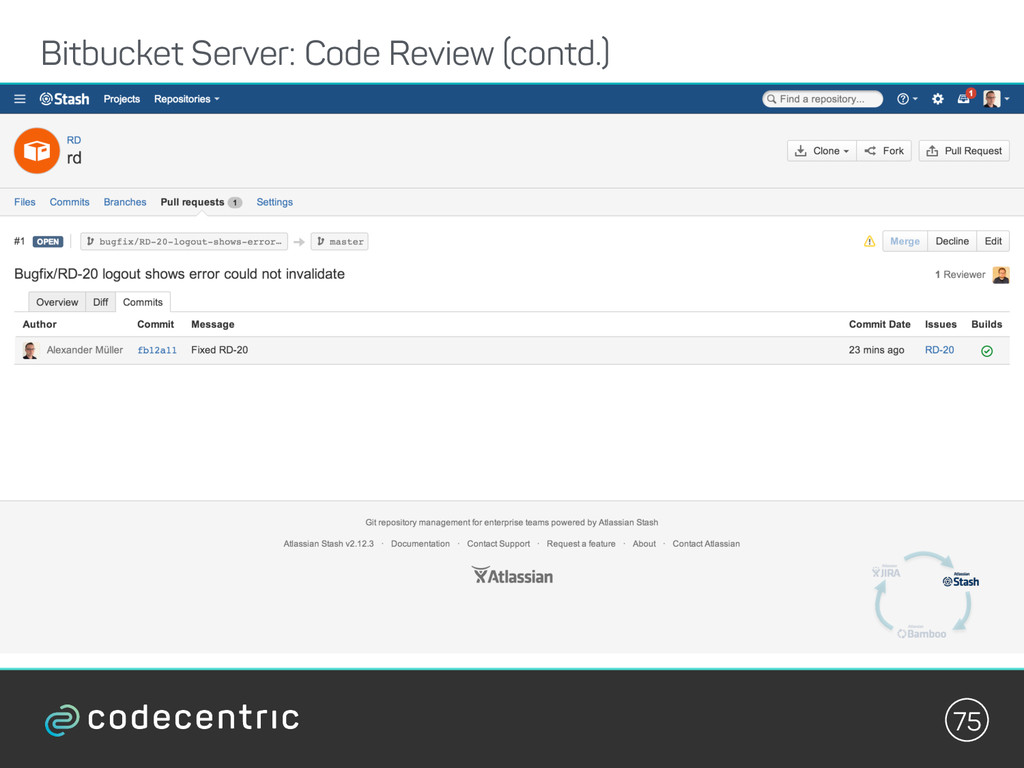Merge the pull request
Viewport: 1024px width, 768px height.
[x=904, y=242]
